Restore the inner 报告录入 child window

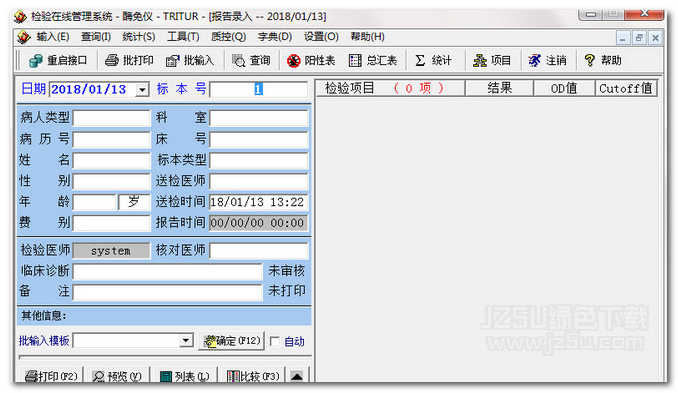pyautogui.click(x=639, y=38)
